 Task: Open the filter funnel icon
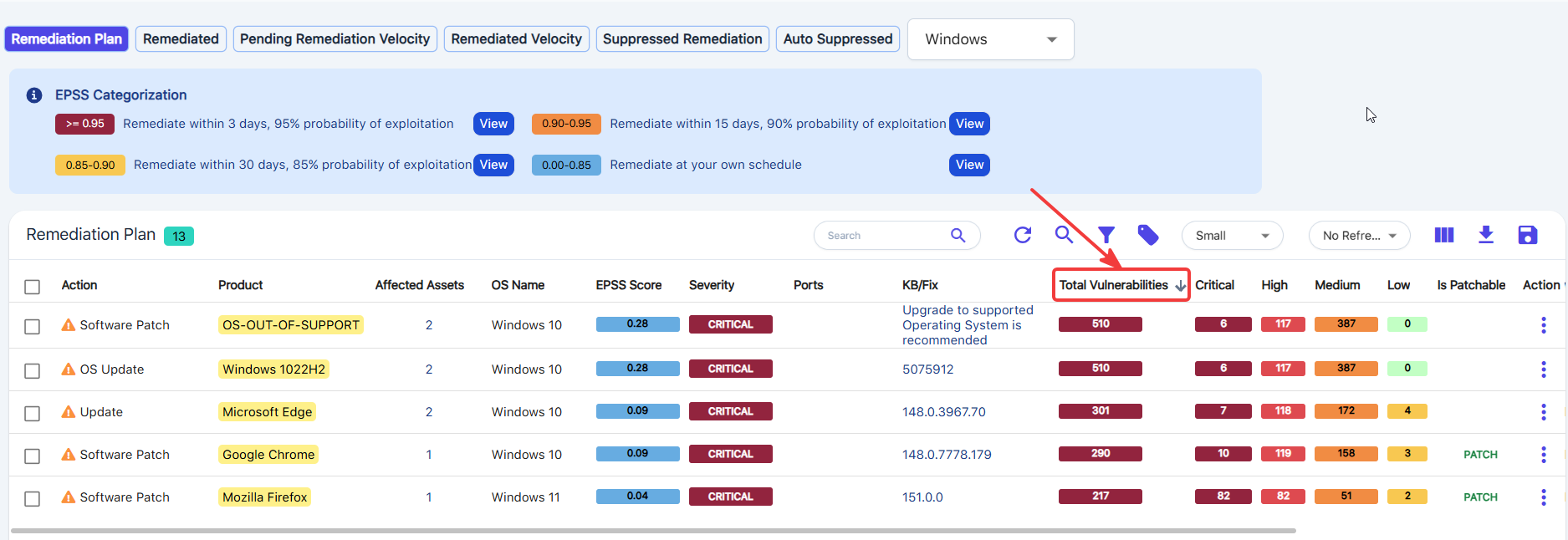click(1106, 236)
